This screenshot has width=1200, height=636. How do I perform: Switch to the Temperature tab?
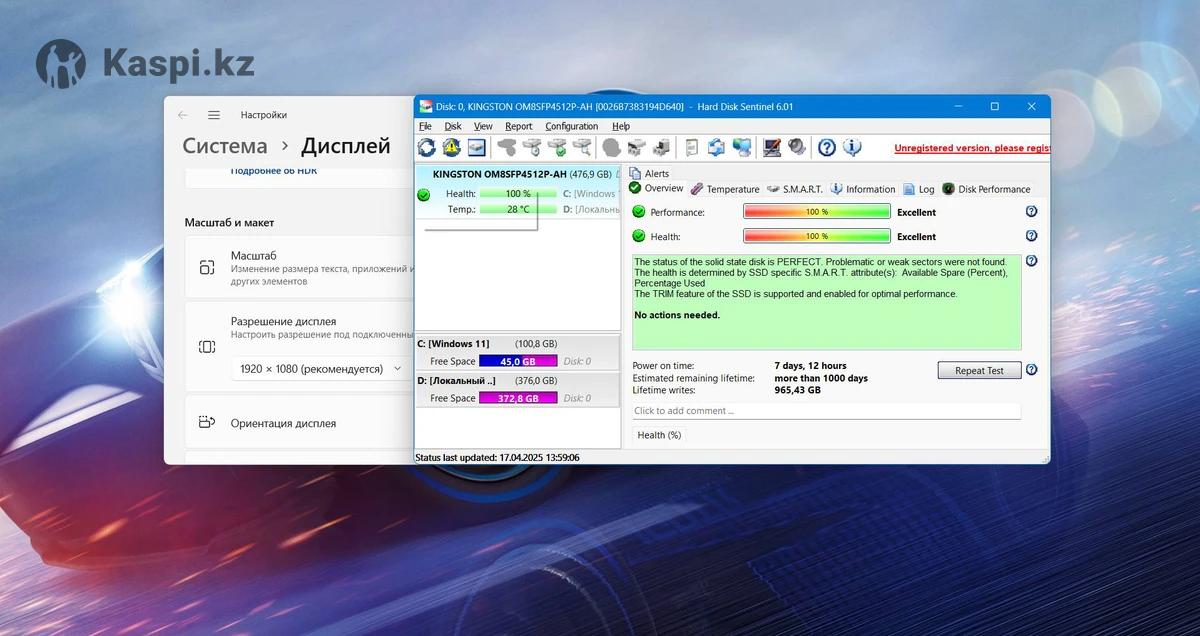click(724, 189)
